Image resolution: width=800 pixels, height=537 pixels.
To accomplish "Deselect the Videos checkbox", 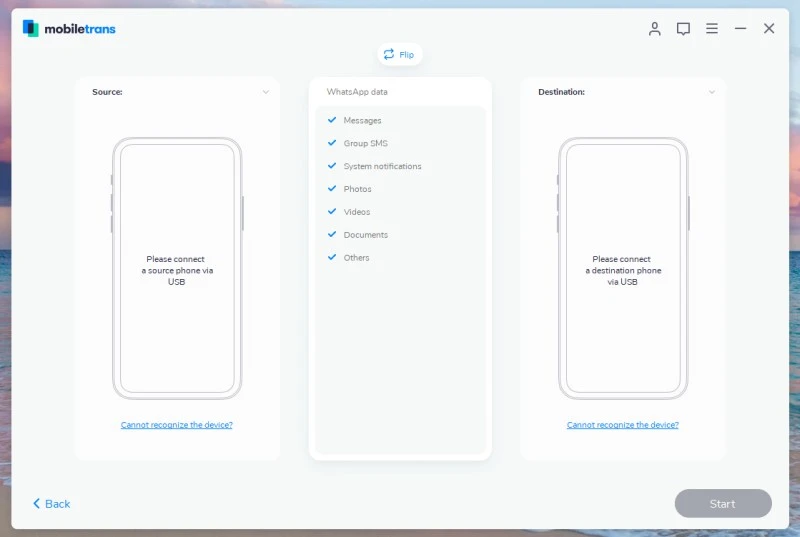I will point(332,212).
